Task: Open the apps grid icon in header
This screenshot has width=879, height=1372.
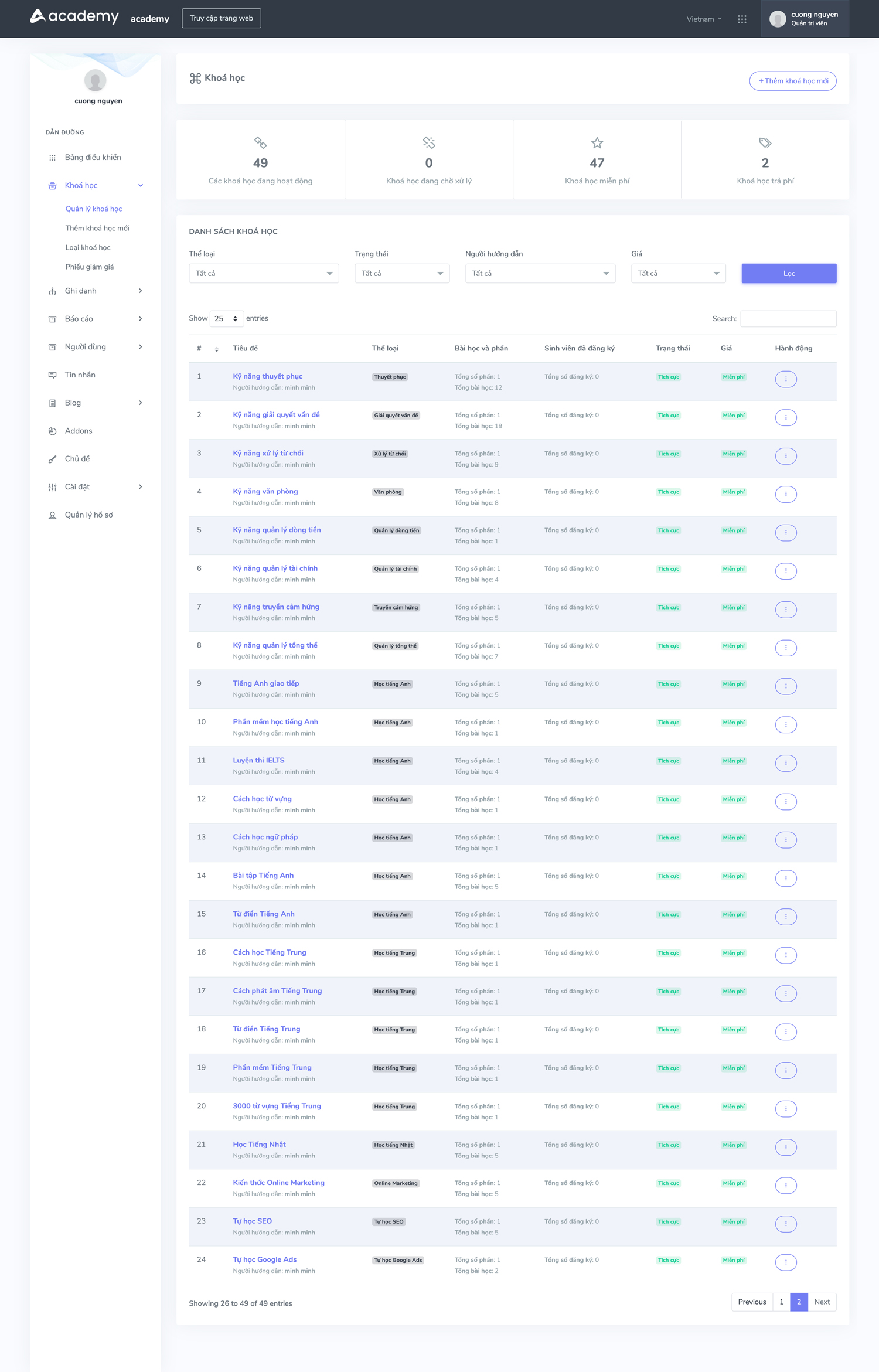Action: (x=742, y=19)
